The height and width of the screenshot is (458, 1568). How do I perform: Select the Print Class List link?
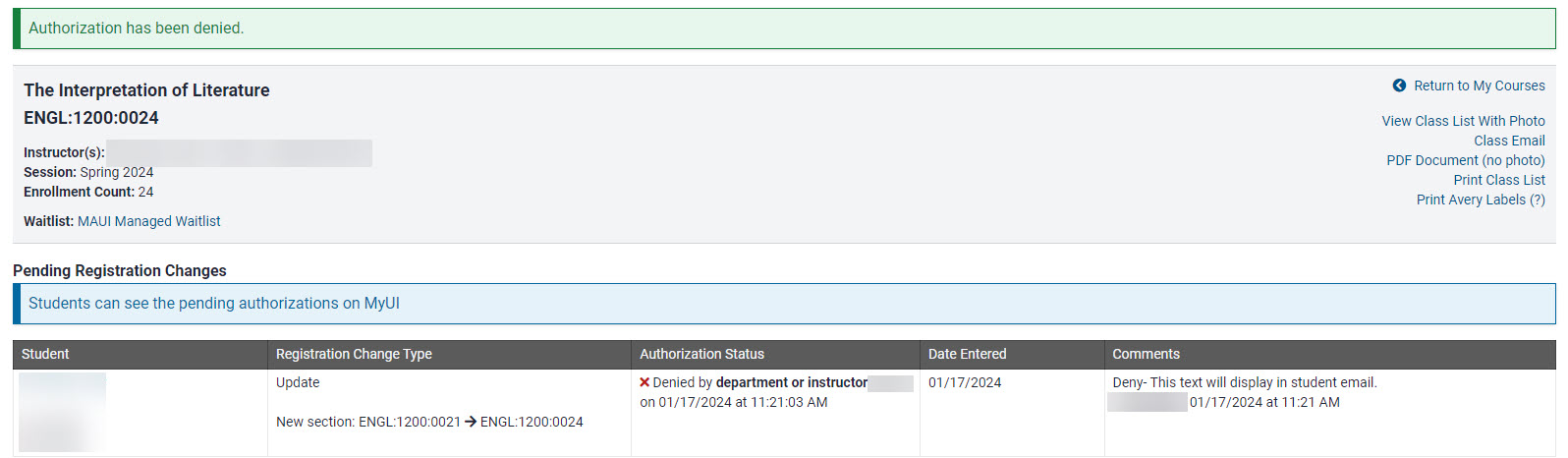[1499, 180]
